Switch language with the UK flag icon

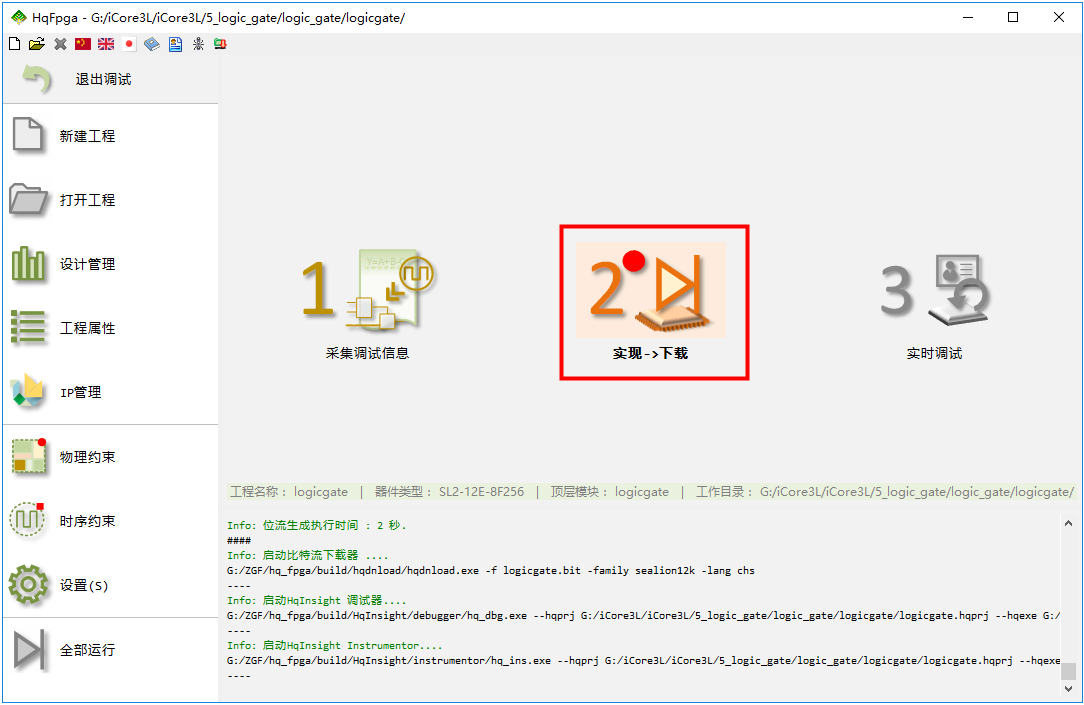106,44
